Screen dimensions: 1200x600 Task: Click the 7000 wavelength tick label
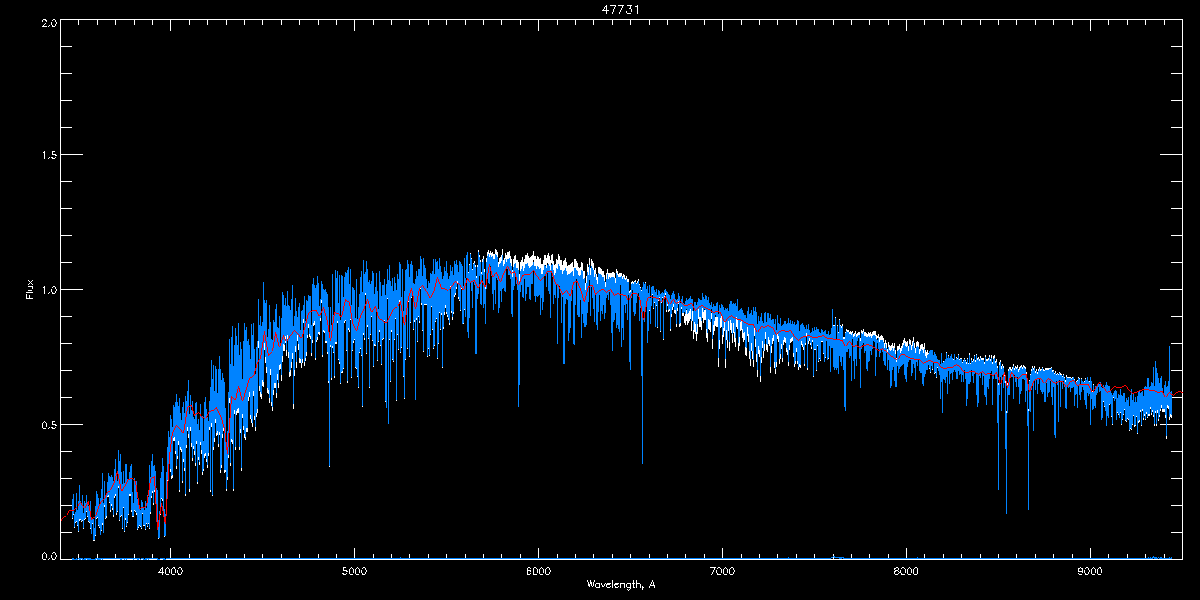(722, 572)
